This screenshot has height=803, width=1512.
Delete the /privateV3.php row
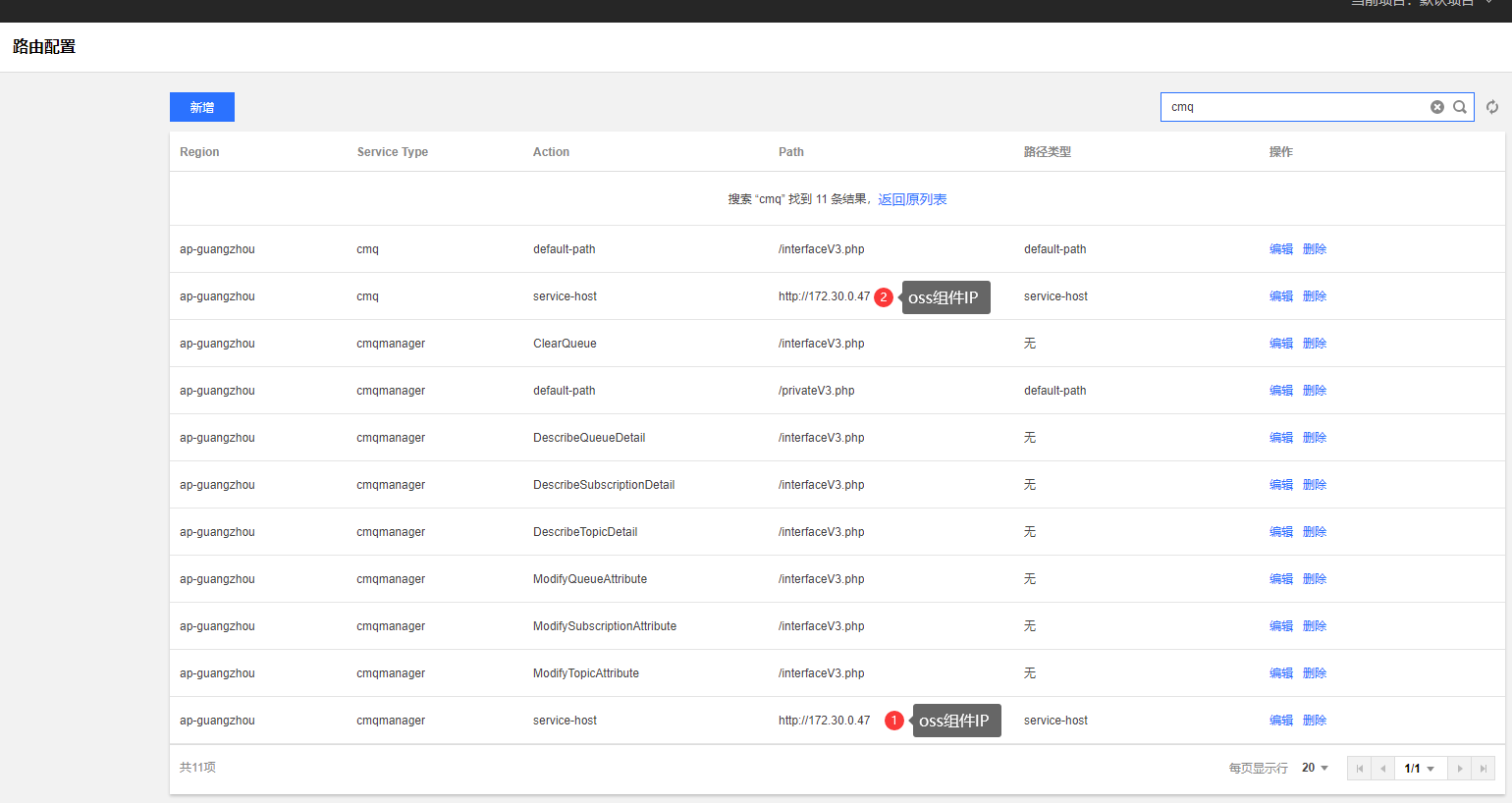1315,391
